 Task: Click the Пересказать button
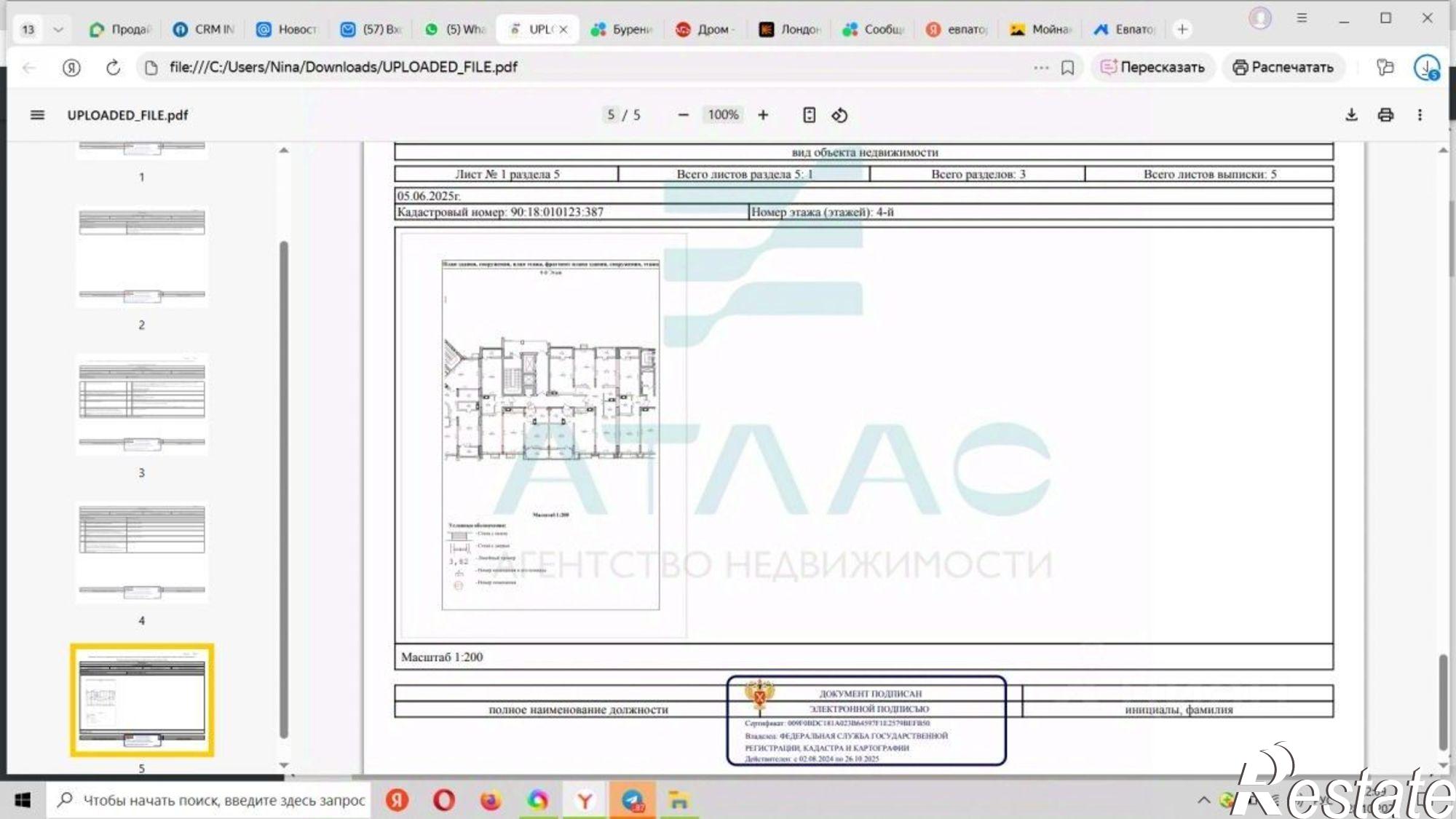[1152, 68]
